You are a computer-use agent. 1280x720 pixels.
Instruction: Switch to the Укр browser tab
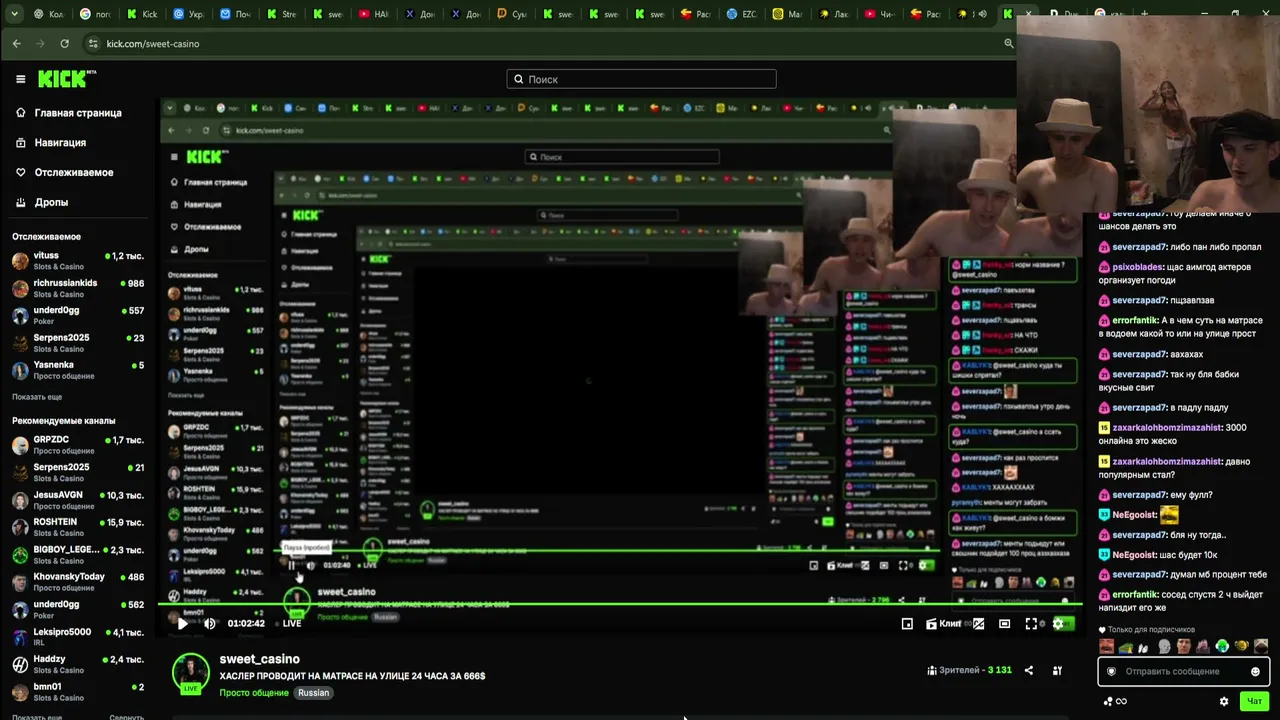(190, 14)
